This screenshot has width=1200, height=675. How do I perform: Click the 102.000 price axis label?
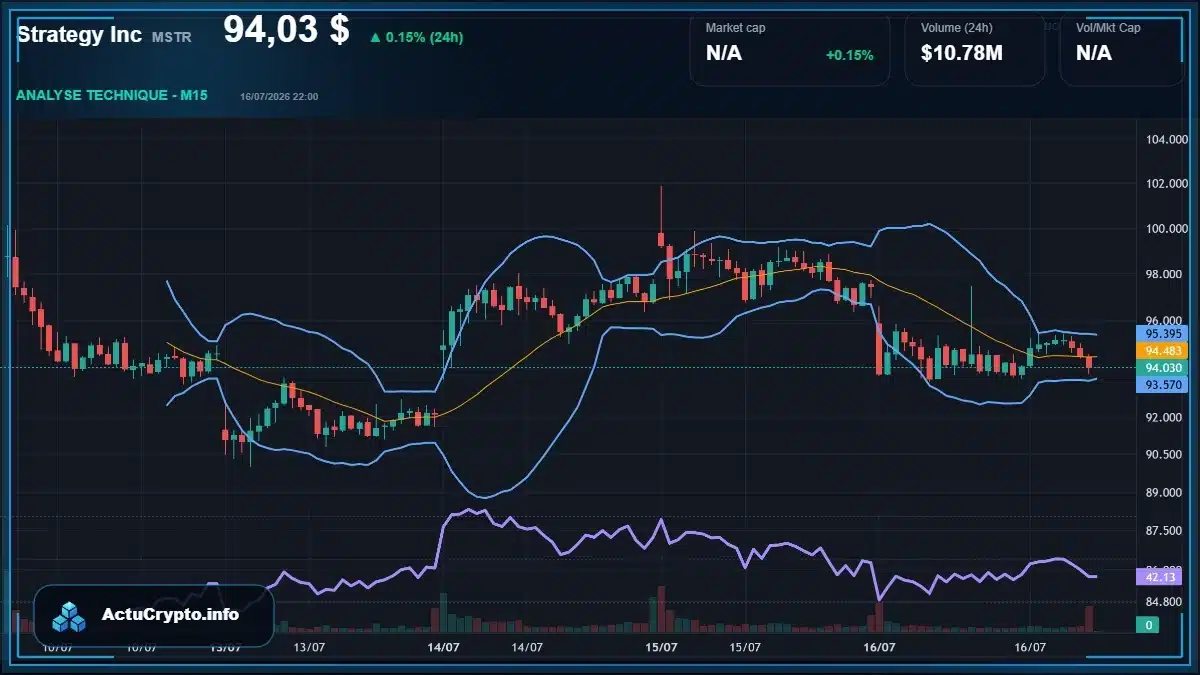coord(1165,184)
